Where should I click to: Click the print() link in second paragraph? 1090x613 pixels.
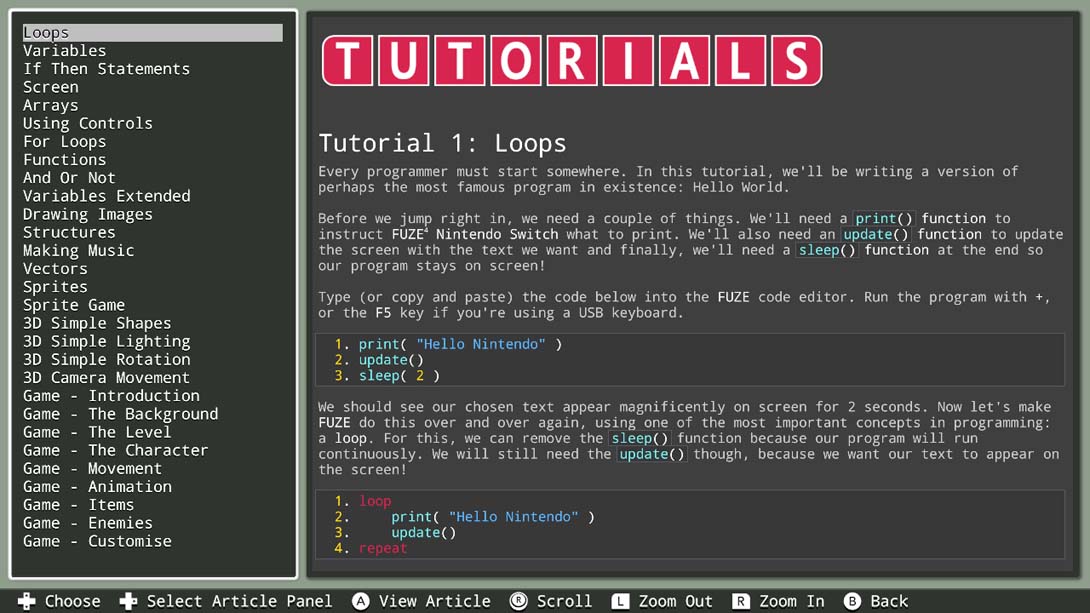(x=884, y=218)
